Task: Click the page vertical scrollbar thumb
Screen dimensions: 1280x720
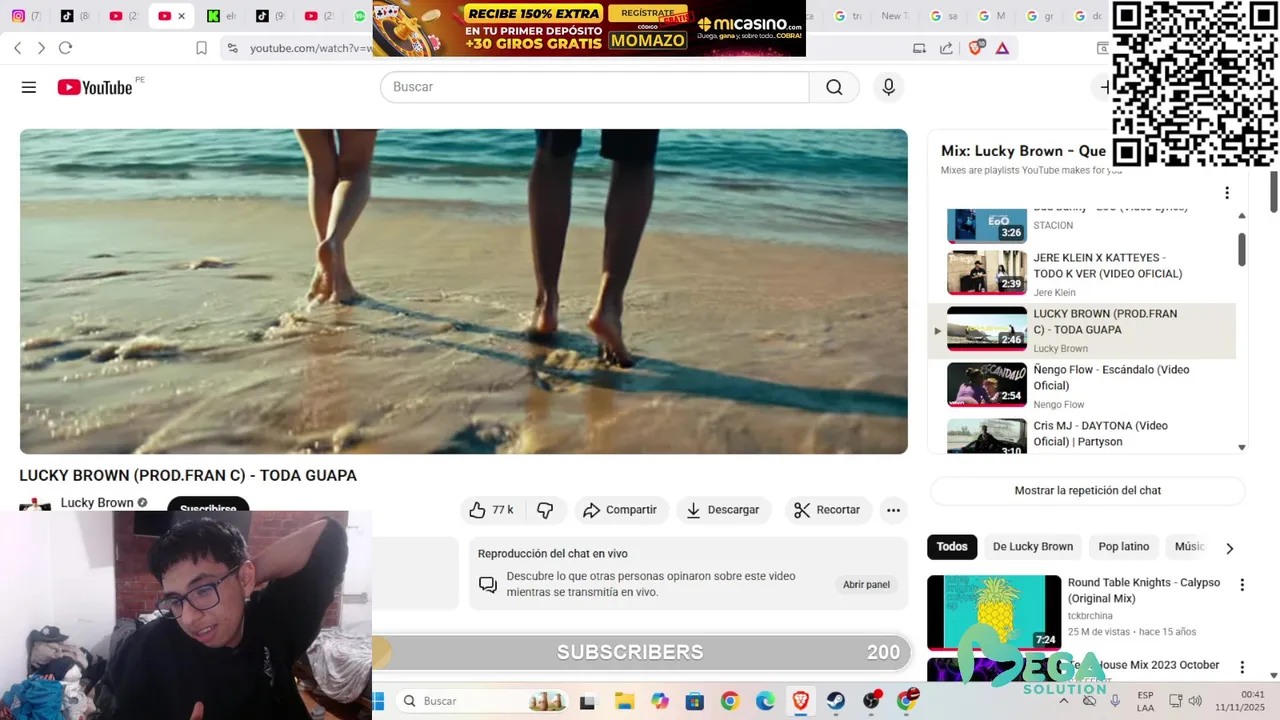Action: [x=1274, y=190]
